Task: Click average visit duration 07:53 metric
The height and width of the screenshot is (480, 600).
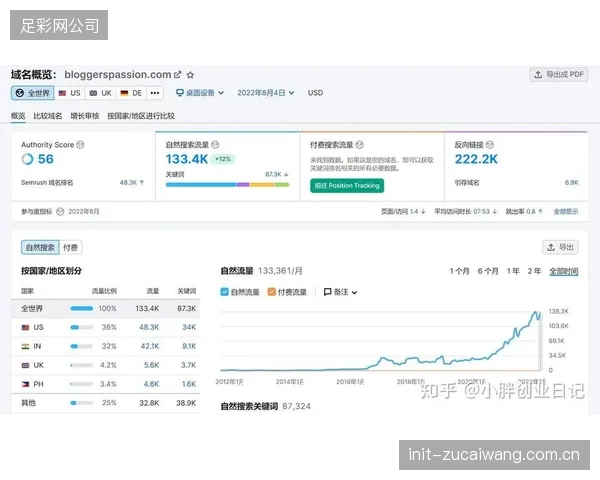Action: pyautogui.click(x=465, y=212)
